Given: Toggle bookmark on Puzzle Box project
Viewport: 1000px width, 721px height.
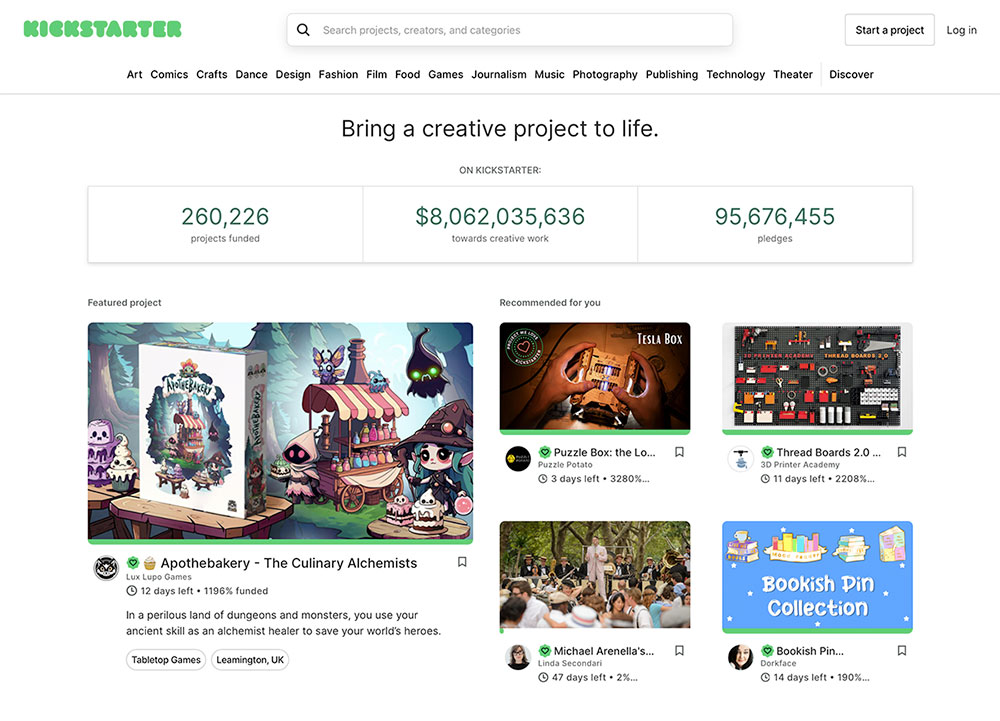Looking at the screenshot, I should pos(679,452).
